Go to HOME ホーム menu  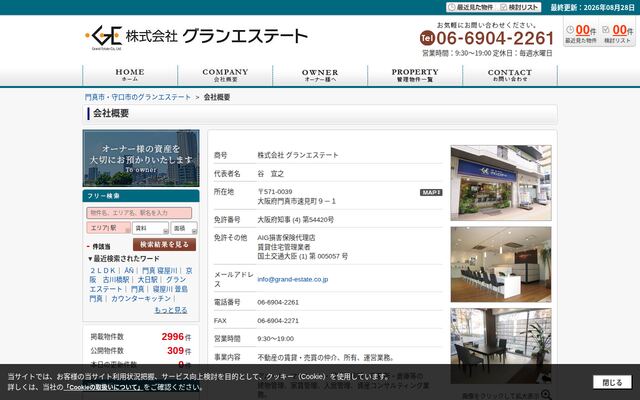[x=130, y=75]
